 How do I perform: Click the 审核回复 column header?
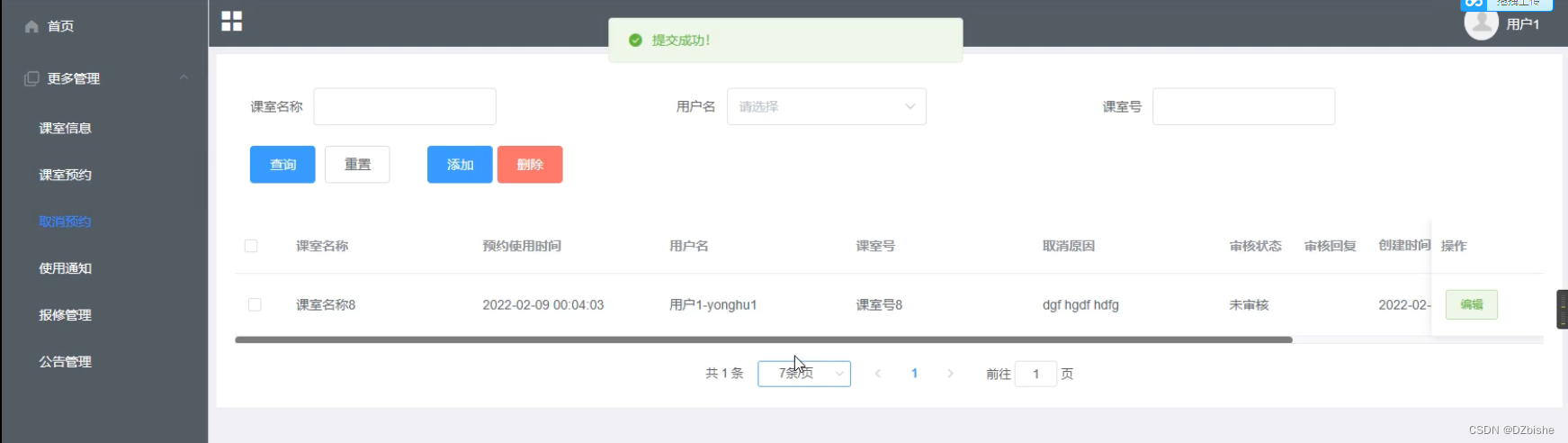1331,246
